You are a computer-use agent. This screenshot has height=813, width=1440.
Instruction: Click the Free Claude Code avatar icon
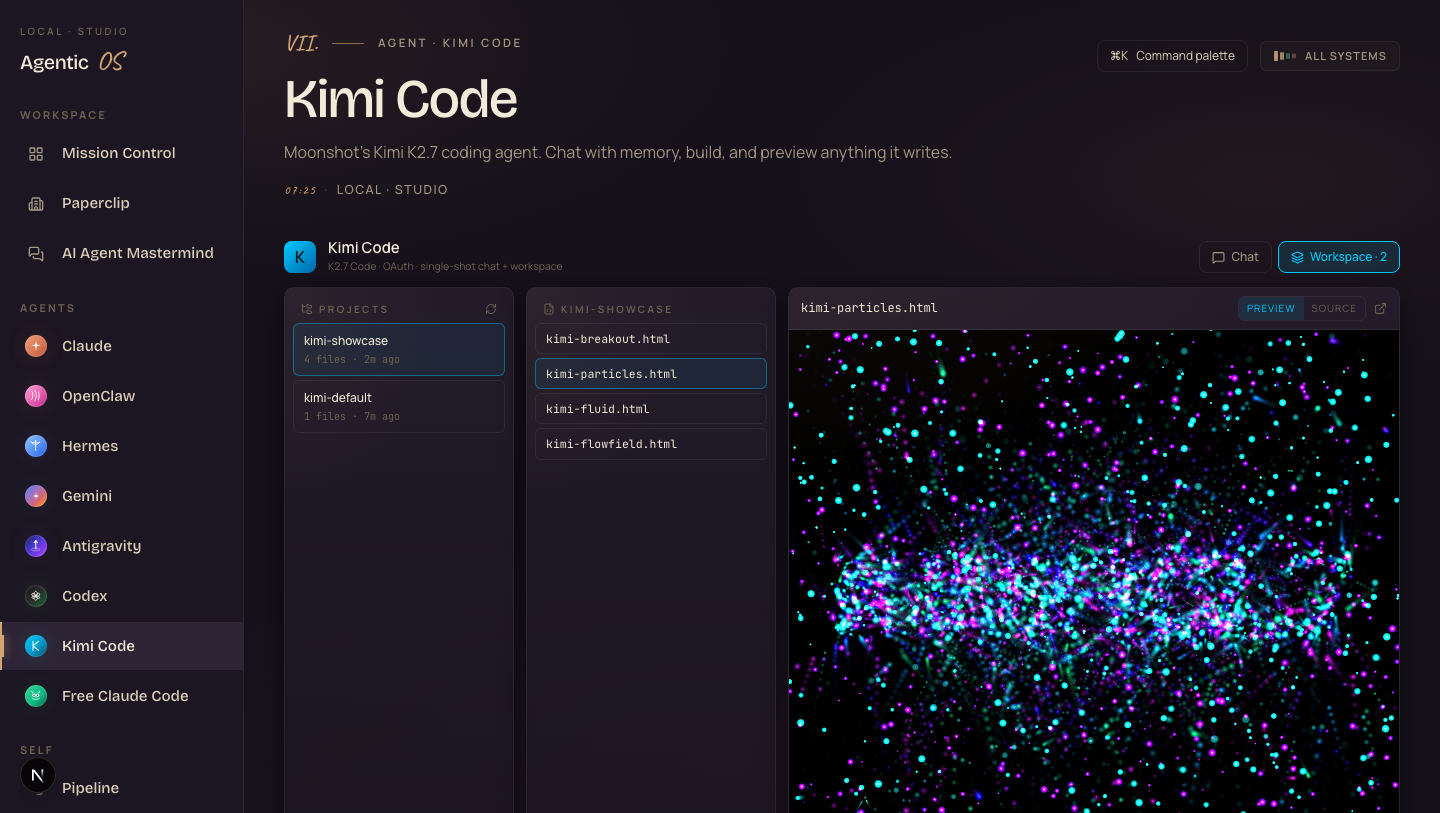coord(36,696)
